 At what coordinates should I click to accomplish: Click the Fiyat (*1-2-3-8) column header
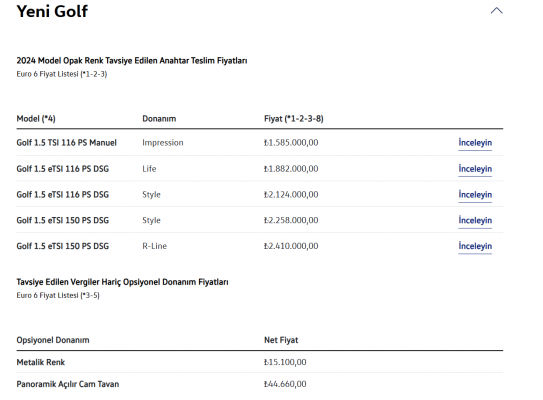pyautogui.click(x=294, y=119)
